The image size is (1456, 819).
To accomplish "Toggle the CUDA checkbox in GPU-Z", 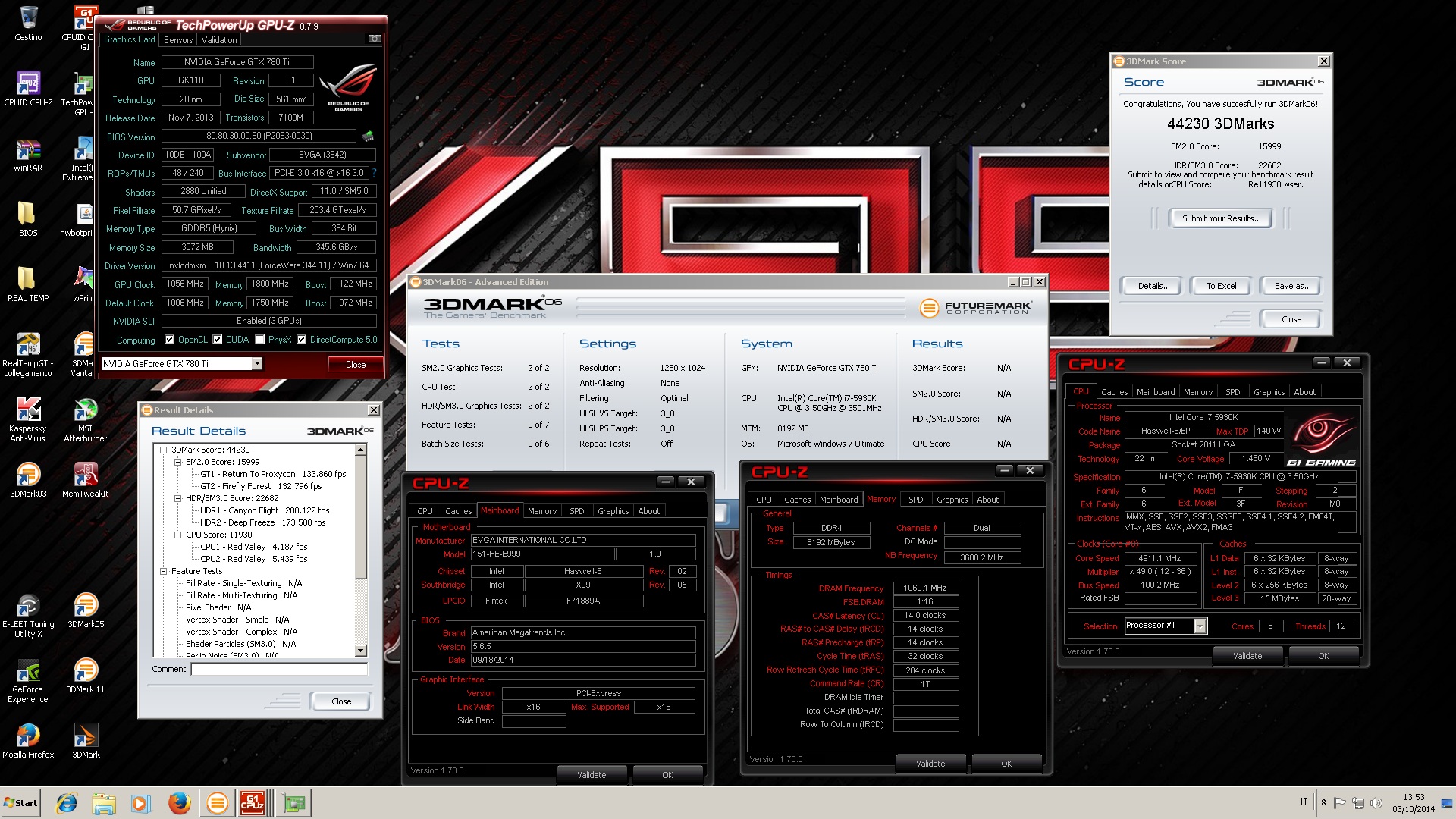I will [x=218, y=340].
